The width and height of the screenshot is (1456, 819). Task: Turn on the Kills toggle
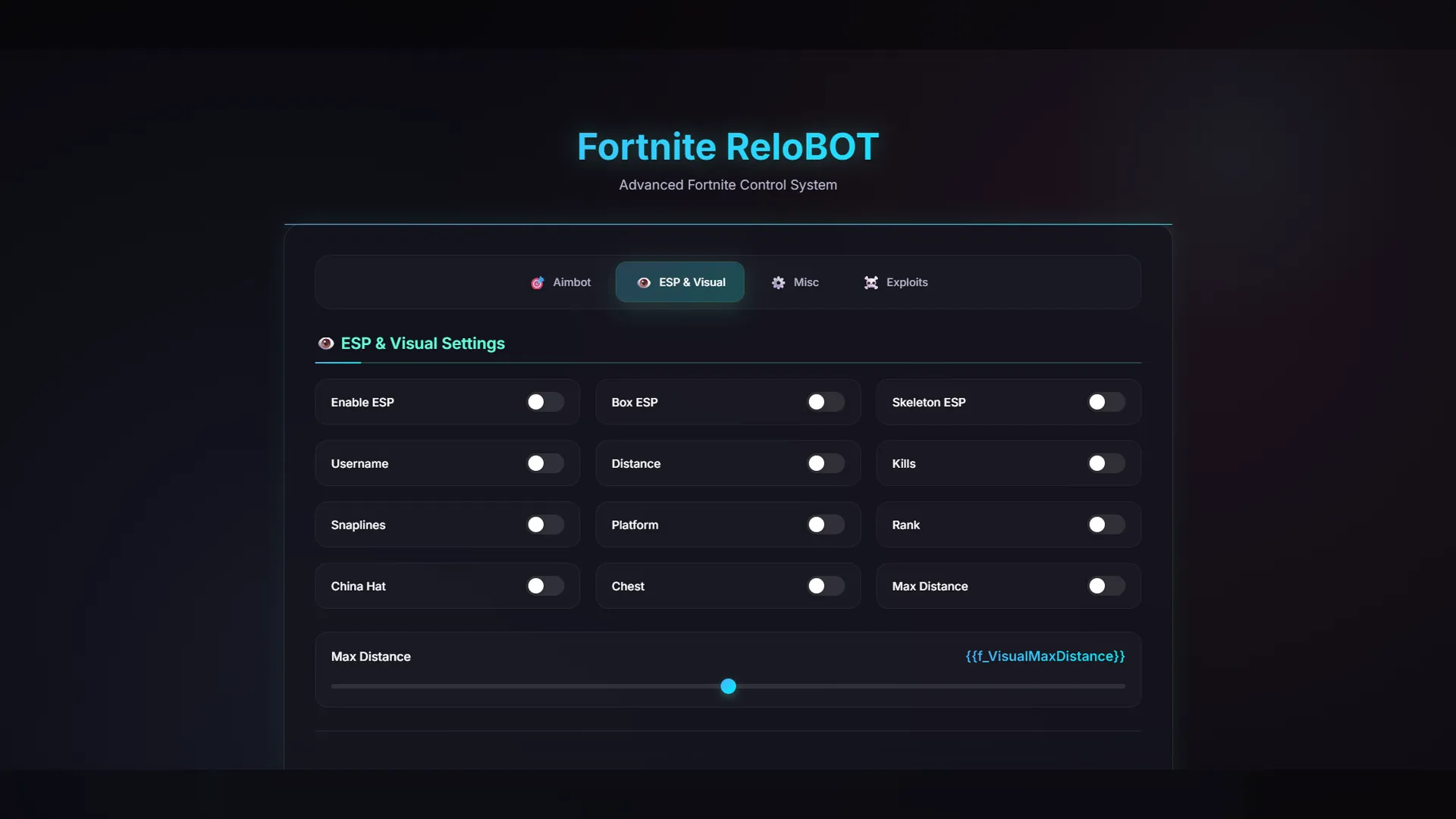pyautogui.click(x=1106, y=463)
